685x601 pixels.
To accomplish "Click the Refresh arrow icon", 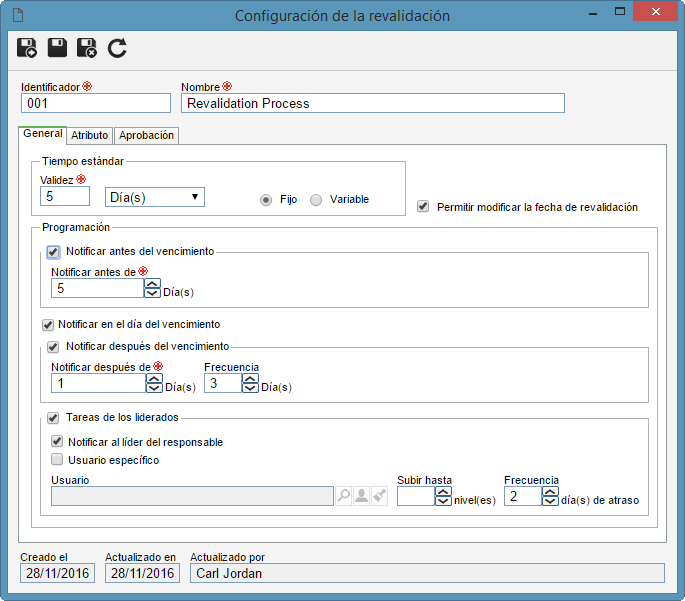I will pyautogui.click(x=117, y=48).
